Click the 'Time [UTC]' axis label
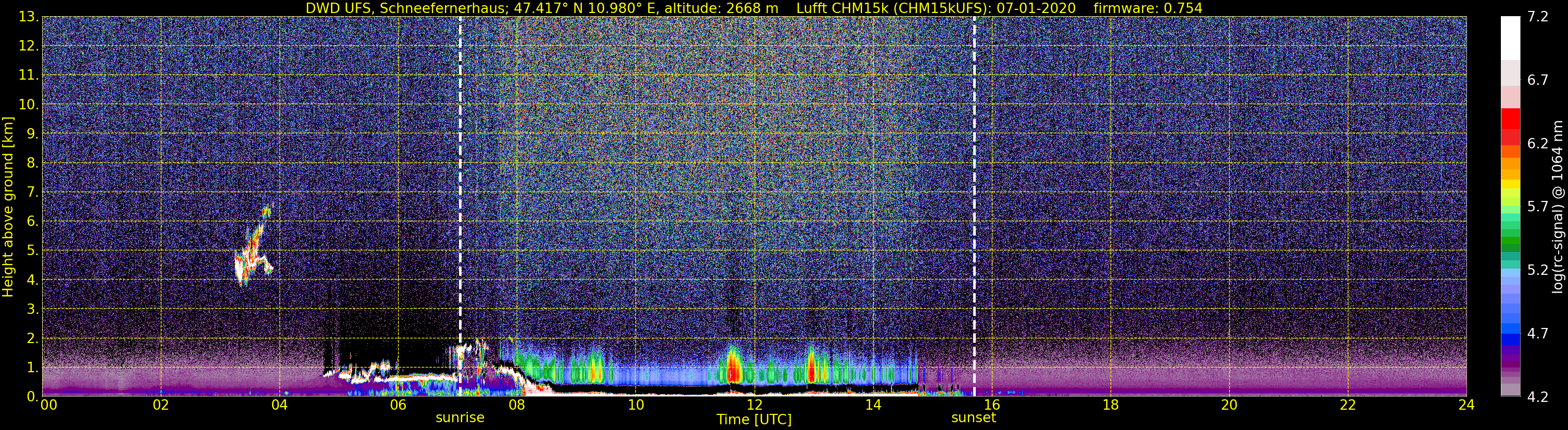1568x430 pixels. pyautogui.click(x=754, y=420)
